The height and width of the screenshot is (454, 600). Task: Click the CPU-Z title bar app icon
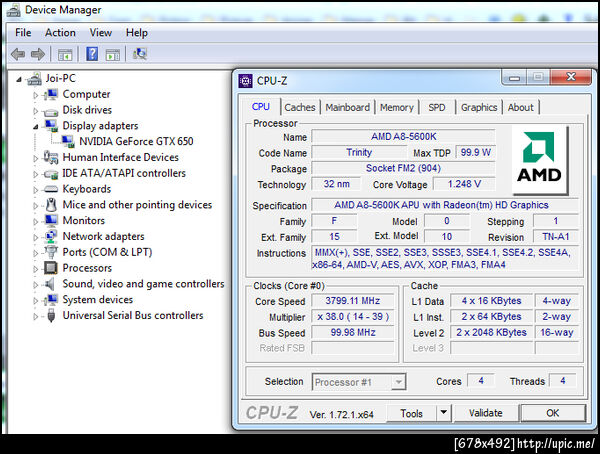(x=245, y=81)
